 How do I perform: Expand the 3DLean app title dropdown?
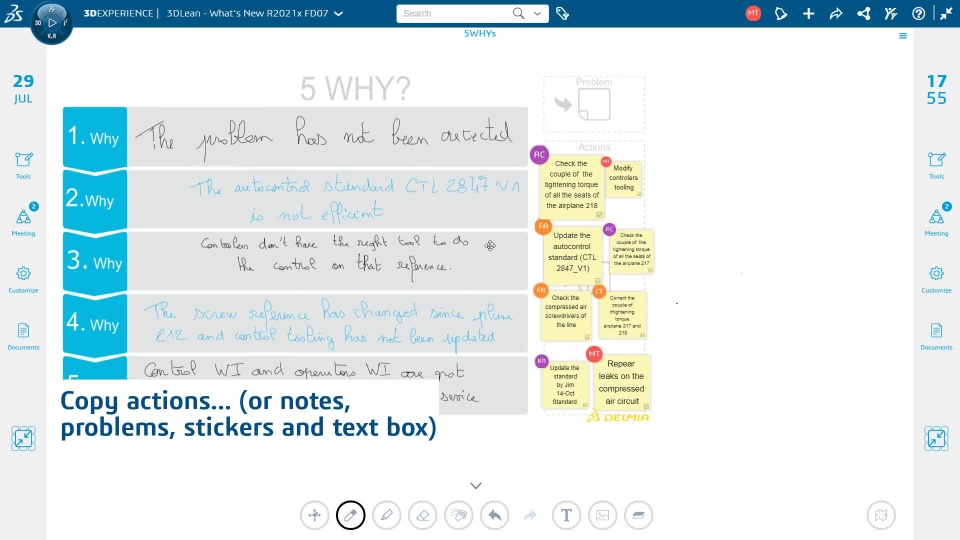point(339,13)
